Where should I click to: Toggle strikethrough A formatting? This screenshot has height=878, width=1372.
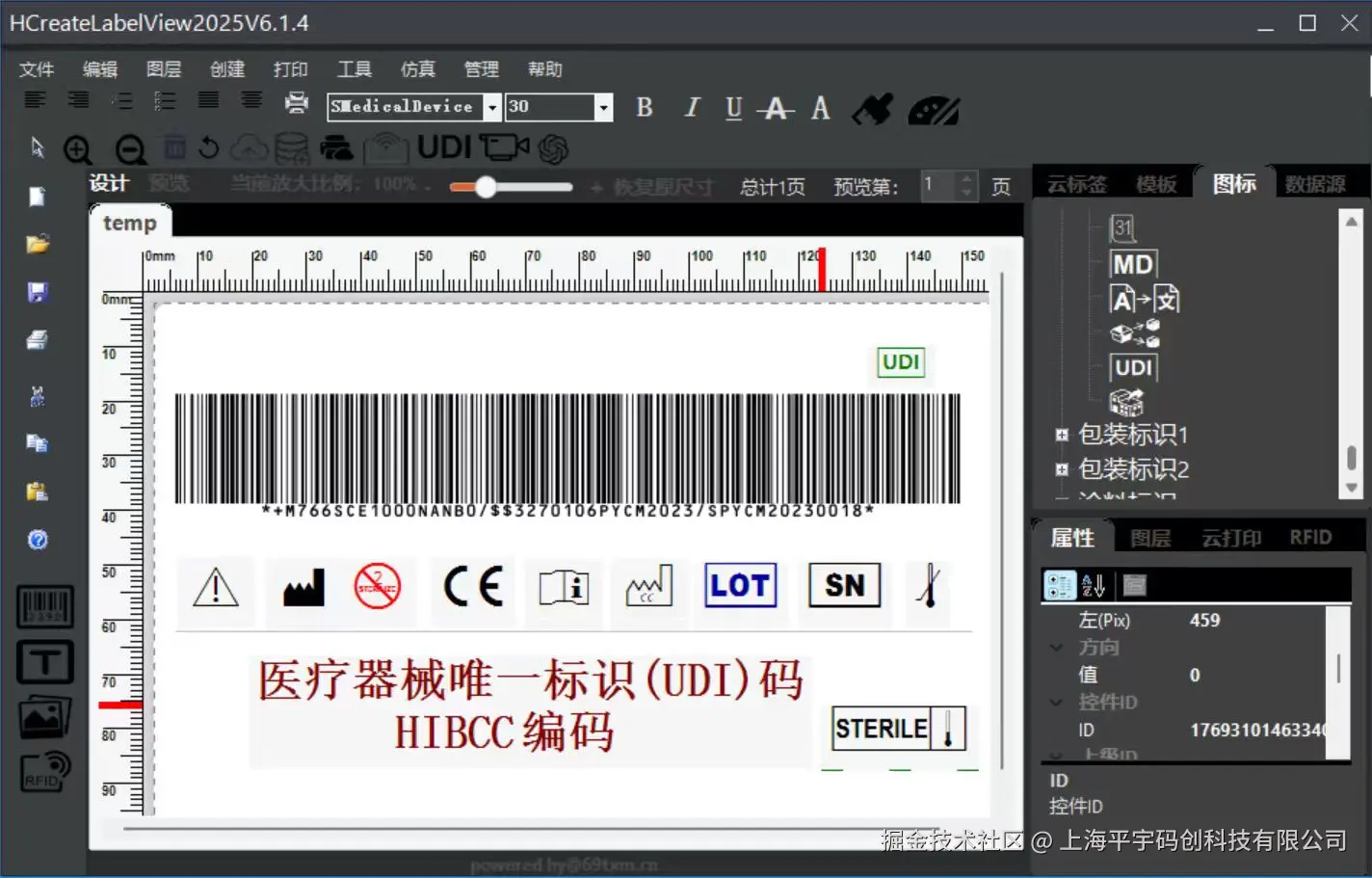click(x=776, y=108)
